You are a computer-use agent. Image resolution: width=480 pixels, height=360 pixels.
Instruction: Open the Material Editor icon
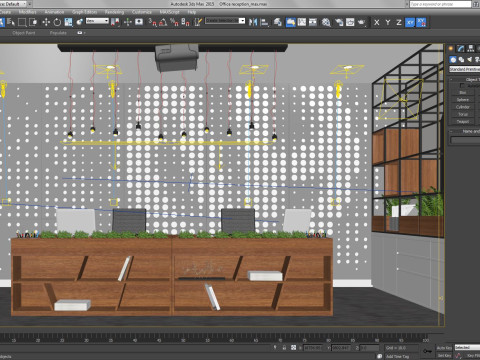pos(326,22)
